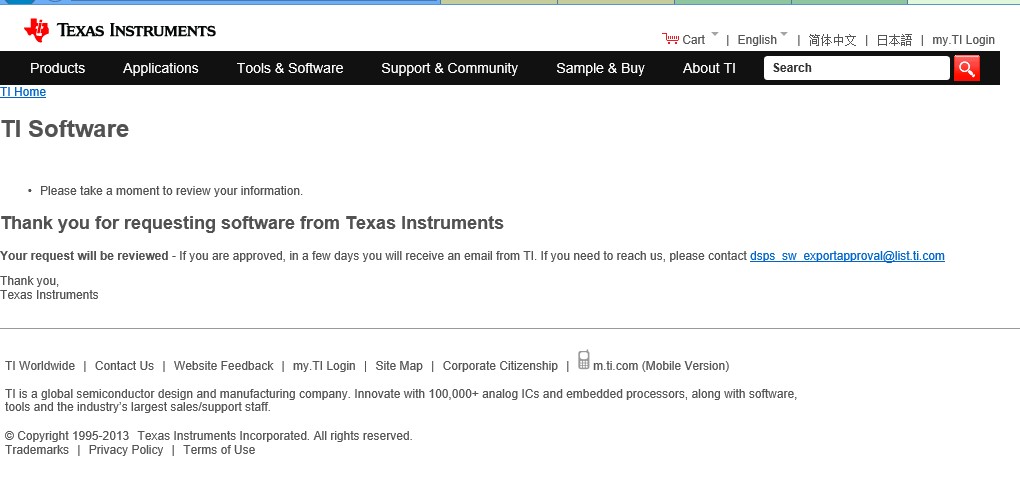Switch language to 日本語
This screenshot has height=496, width=1020.
tap(894, 40)
